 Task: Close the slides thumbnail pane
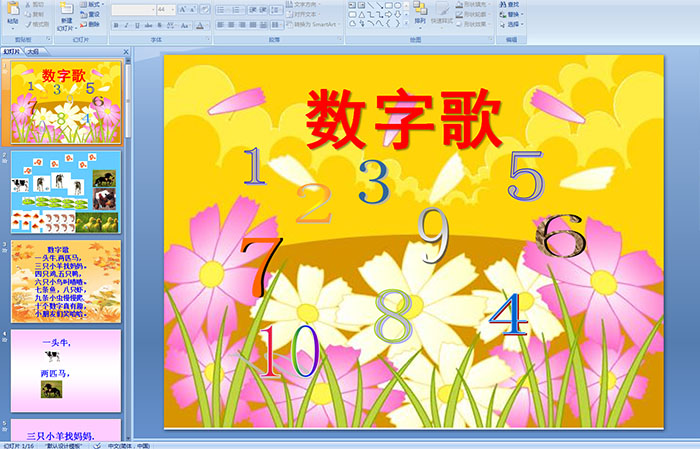(126, 52)
